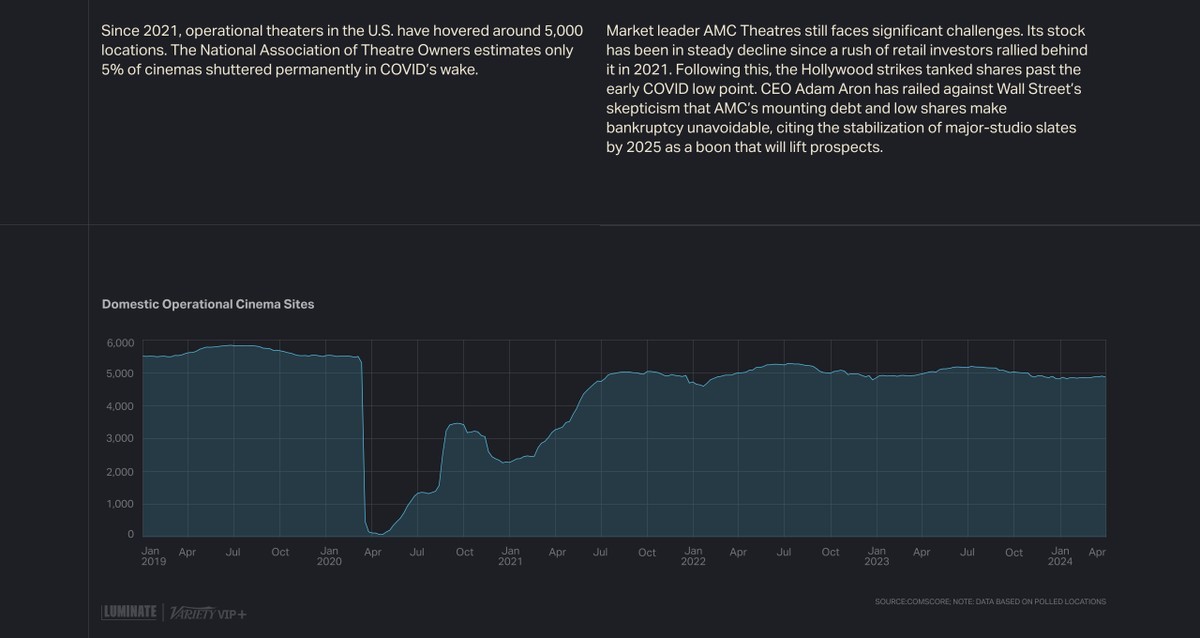This screenshot has width=1200, height=638.
Task: Click the Jan 2020 x-axis label
Action: 329,557
